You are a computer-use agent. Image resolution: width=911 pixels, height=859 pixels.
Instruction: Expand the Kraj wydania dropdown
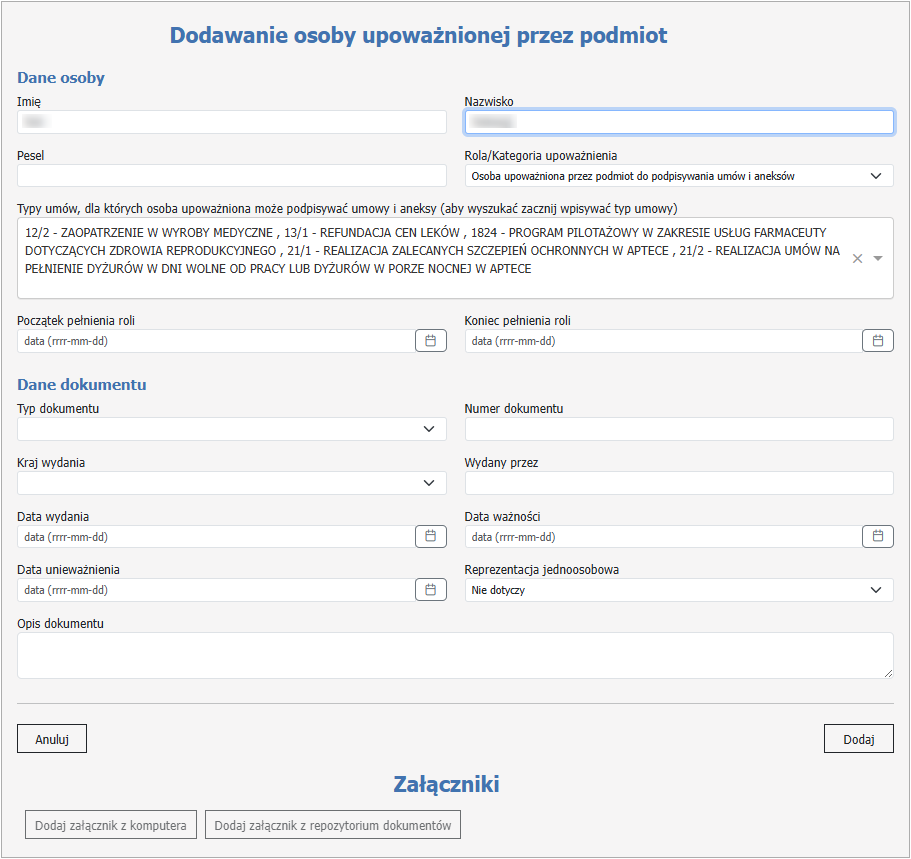tap(231, 483)
